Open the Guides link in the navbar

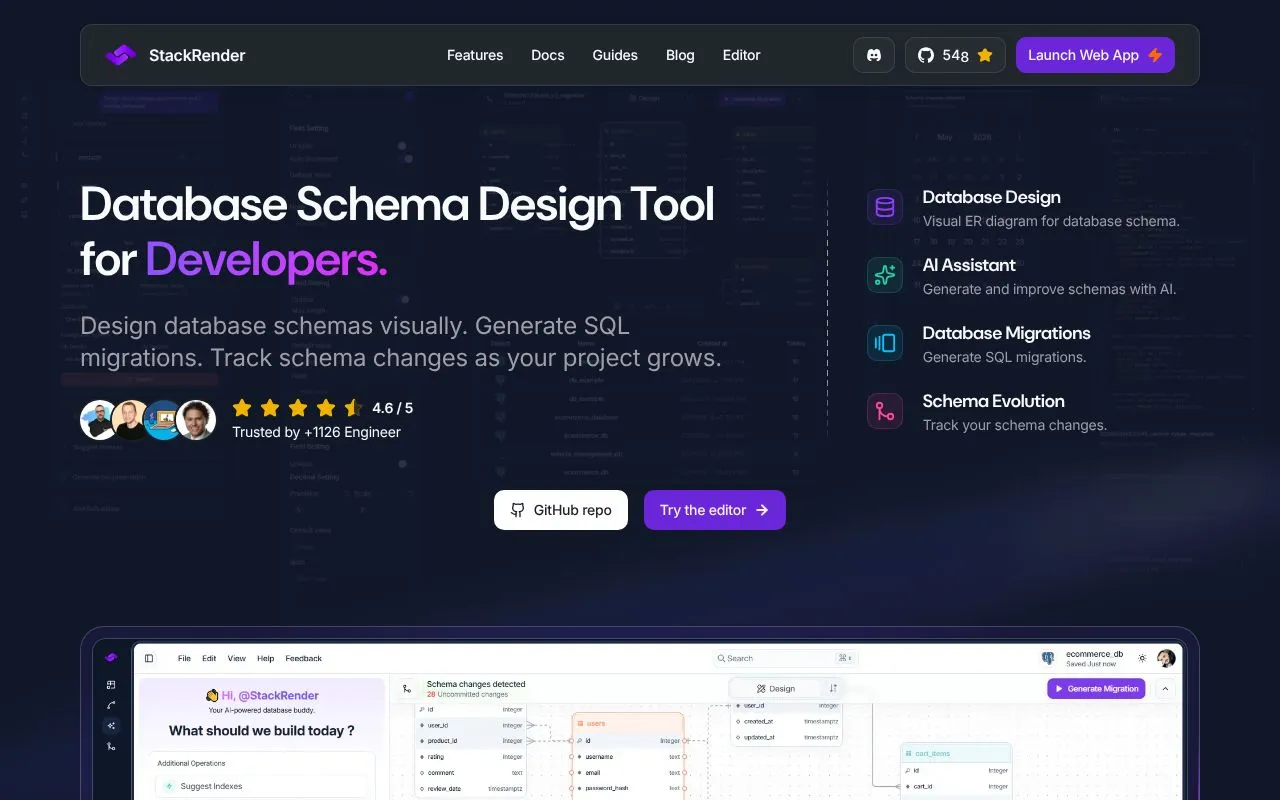click(x=615, y=55)
